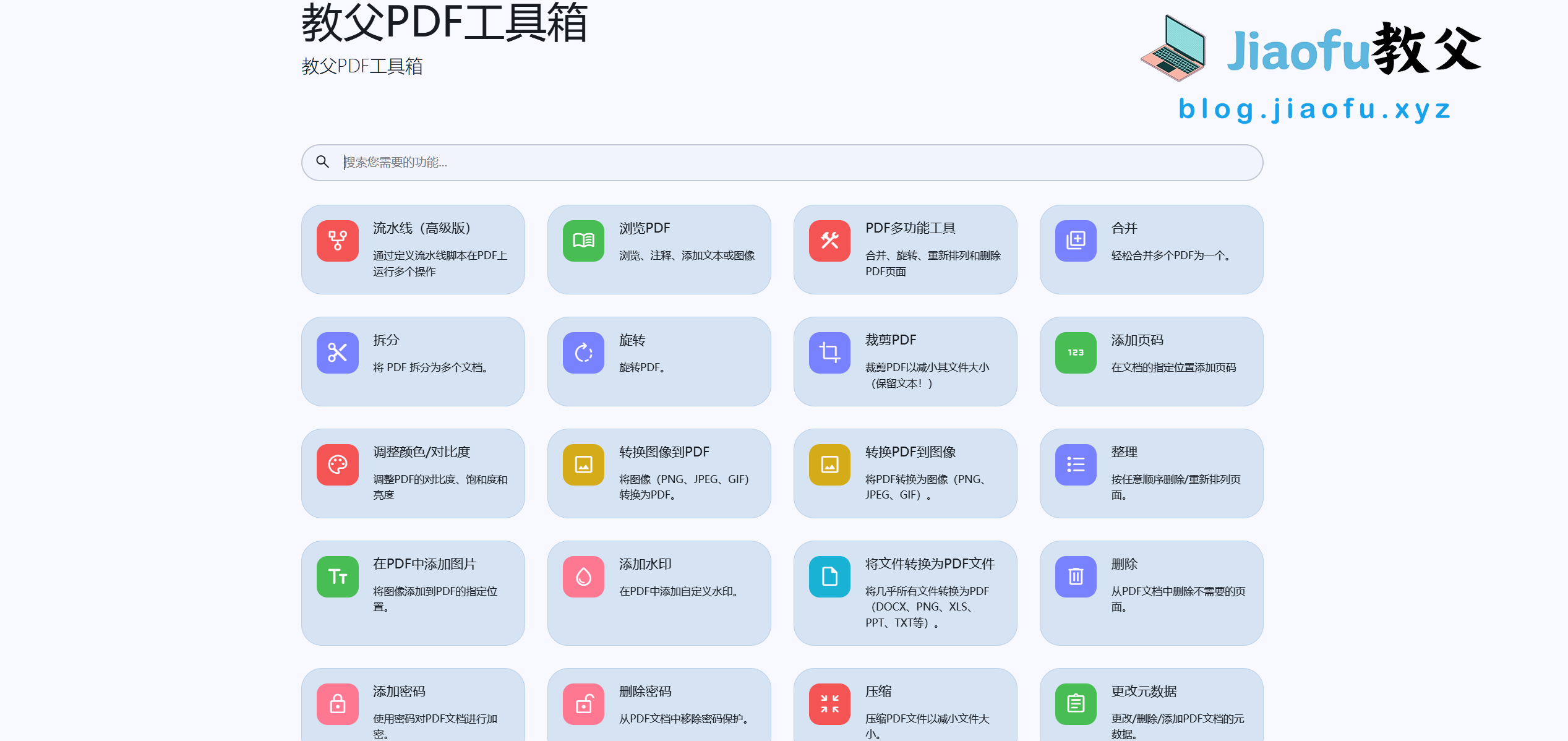Click description 从PDF文档中移除密码保护。

pos(685,719)
